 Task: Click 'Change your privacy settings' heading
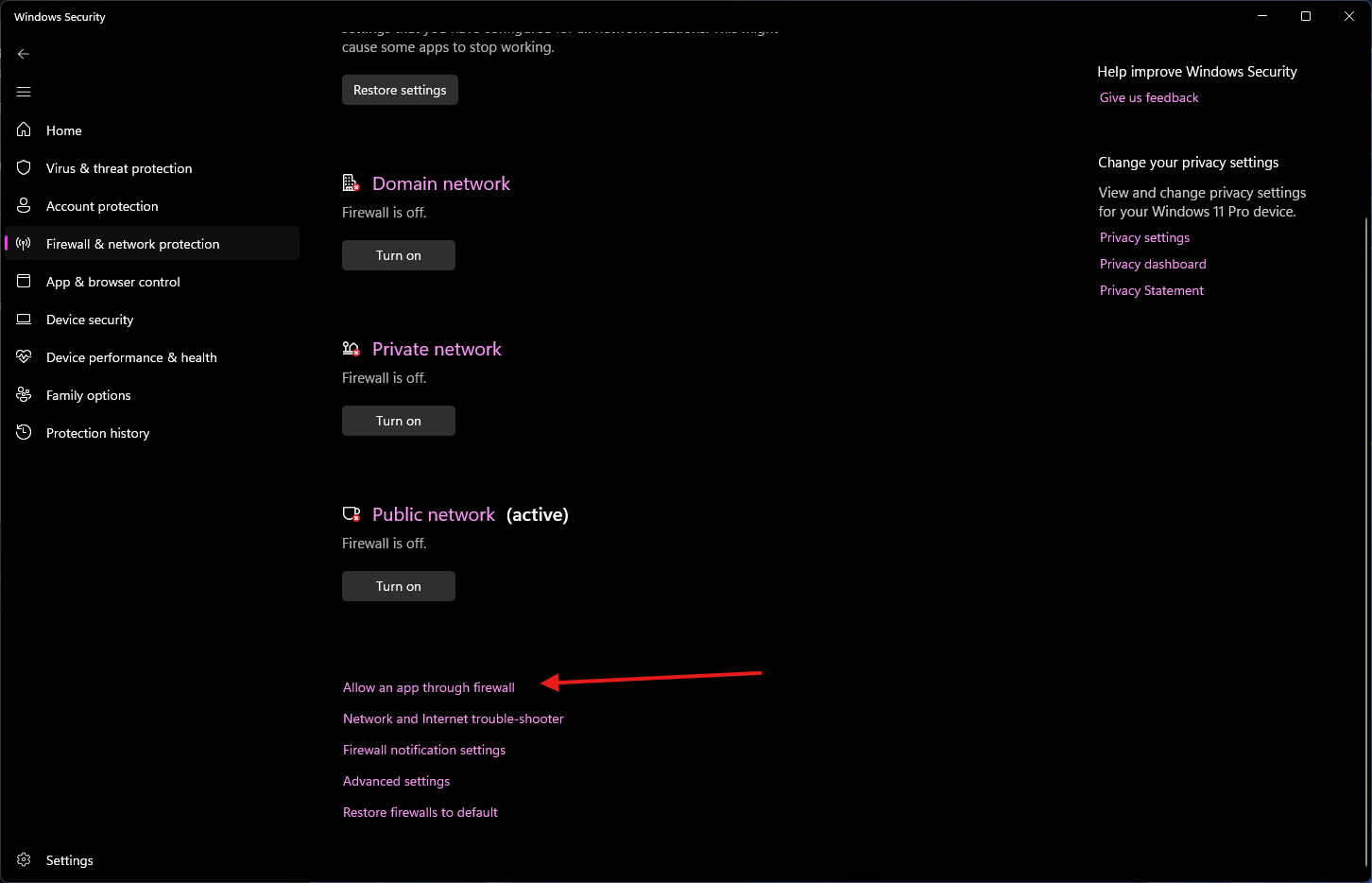click(1189, 163)
